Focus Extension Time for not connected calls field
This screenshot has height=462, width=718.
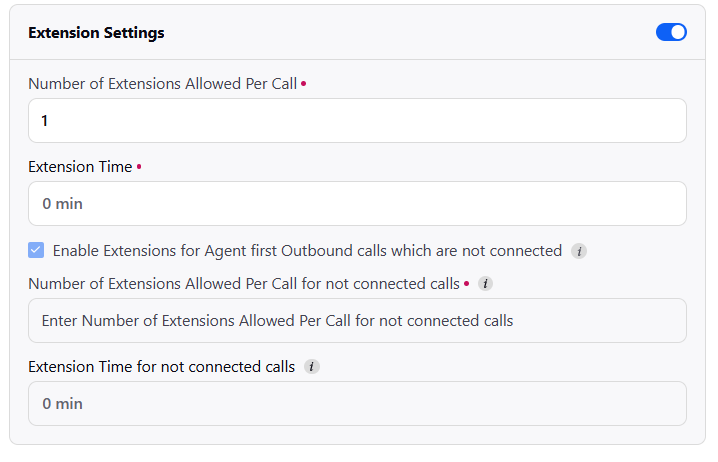pos(357,403)
